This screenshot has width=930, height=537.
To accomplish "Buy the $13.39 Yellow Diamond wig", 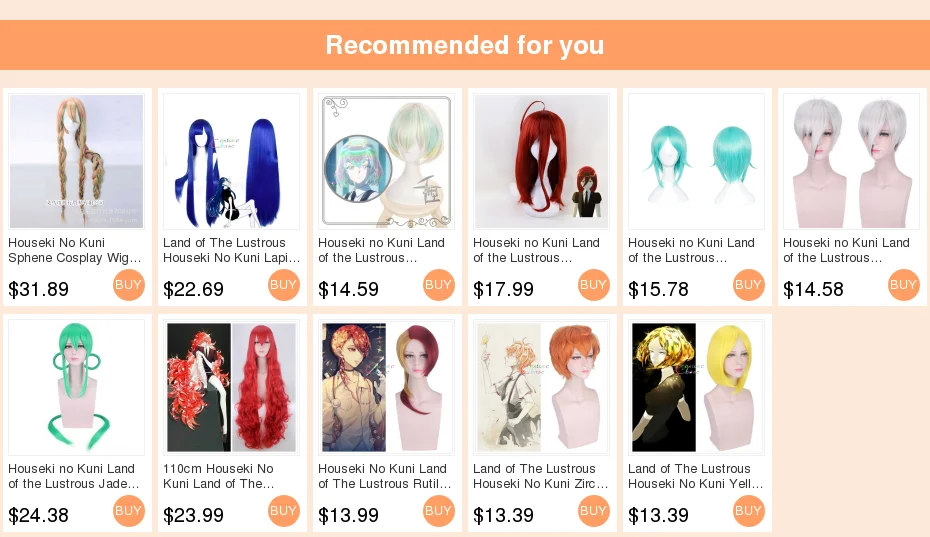I will 749,511.
